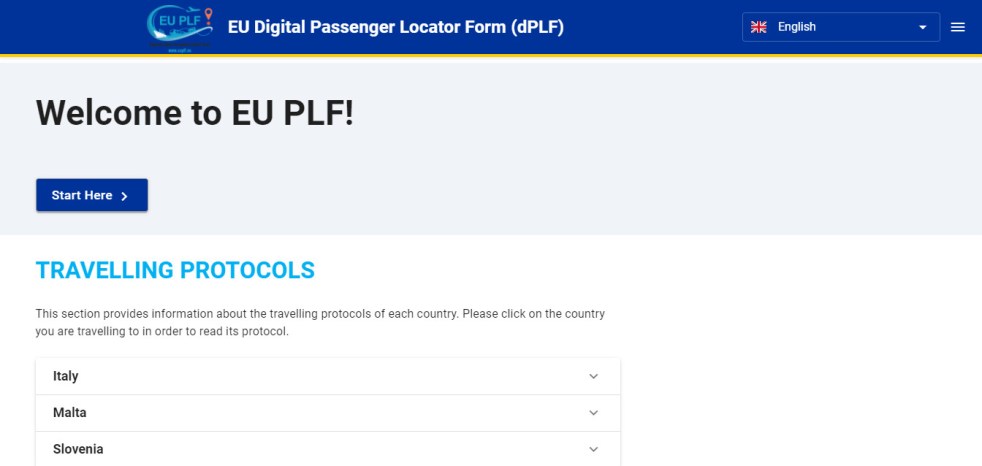Click the language selector's caret arrow
This screenshot has height=466, width=982.
[923, 28]
